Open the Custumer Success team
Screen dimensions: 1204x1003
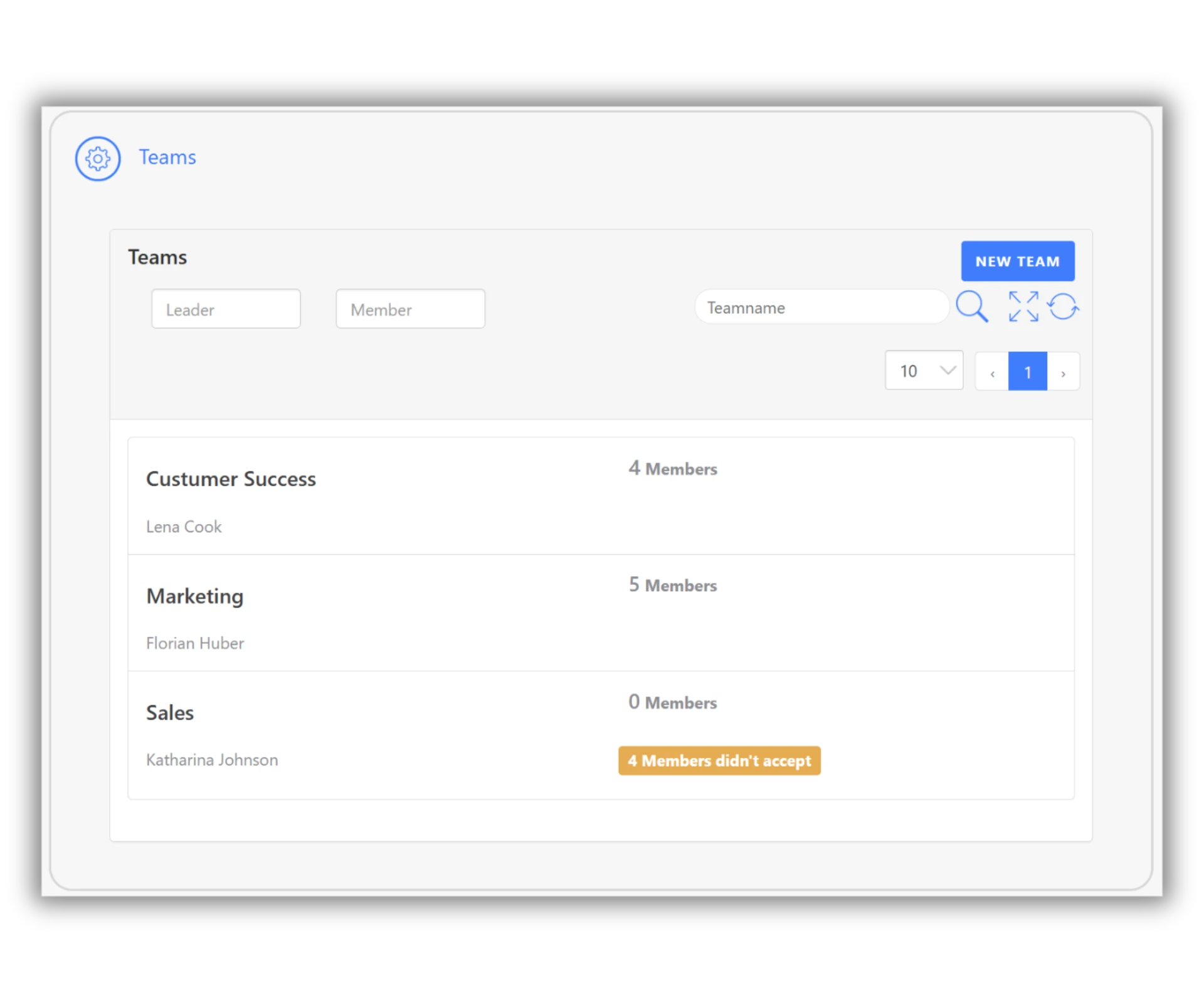231,479
